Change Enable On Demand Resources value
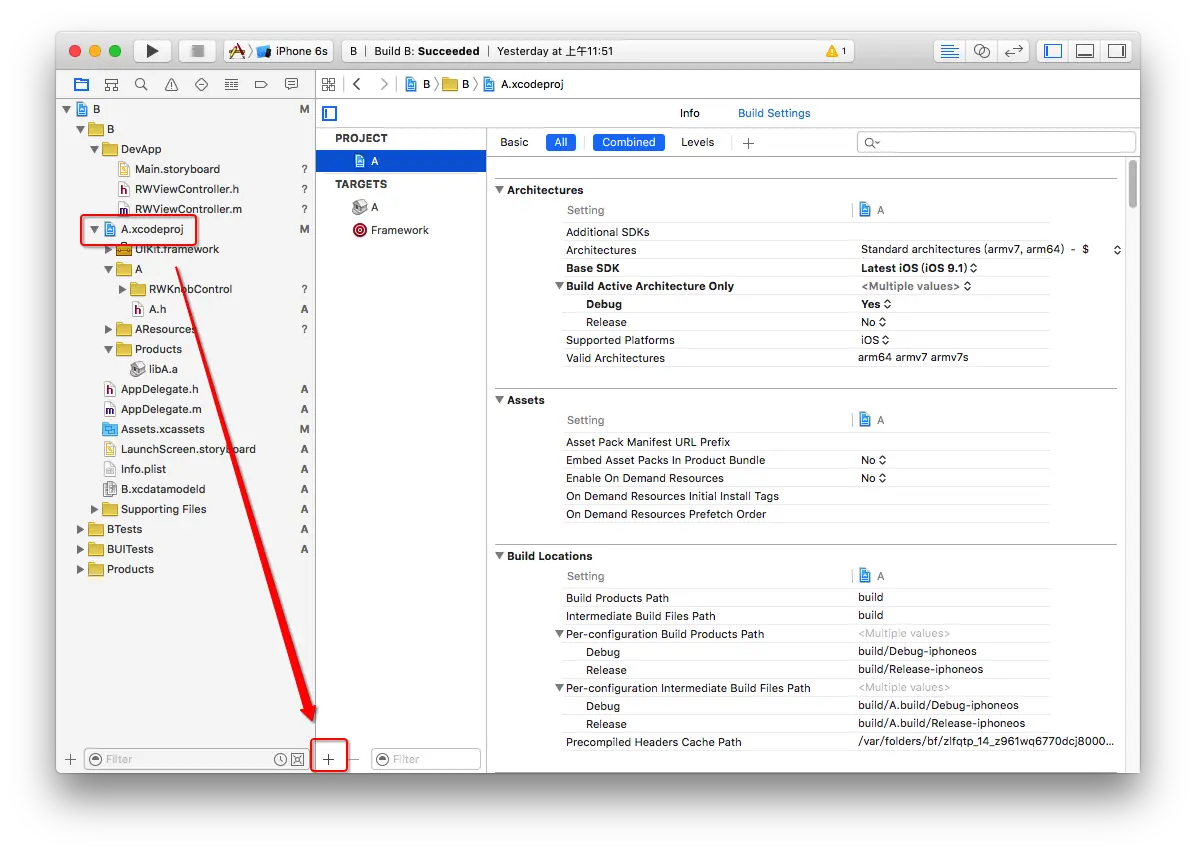Screen dimensions: 1196x853 (x=873, y=478)
